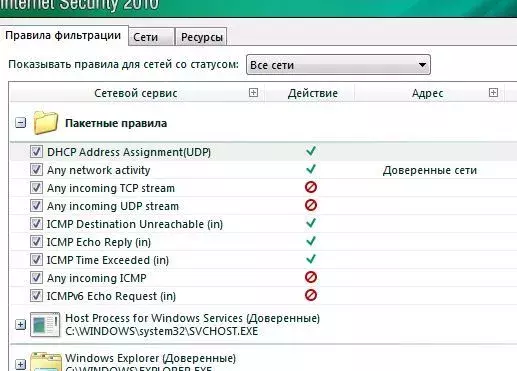The width and height of the screenshot is (517, 371).
Task: Click the Сетевой сервис column header
Action: pos(136,93)
